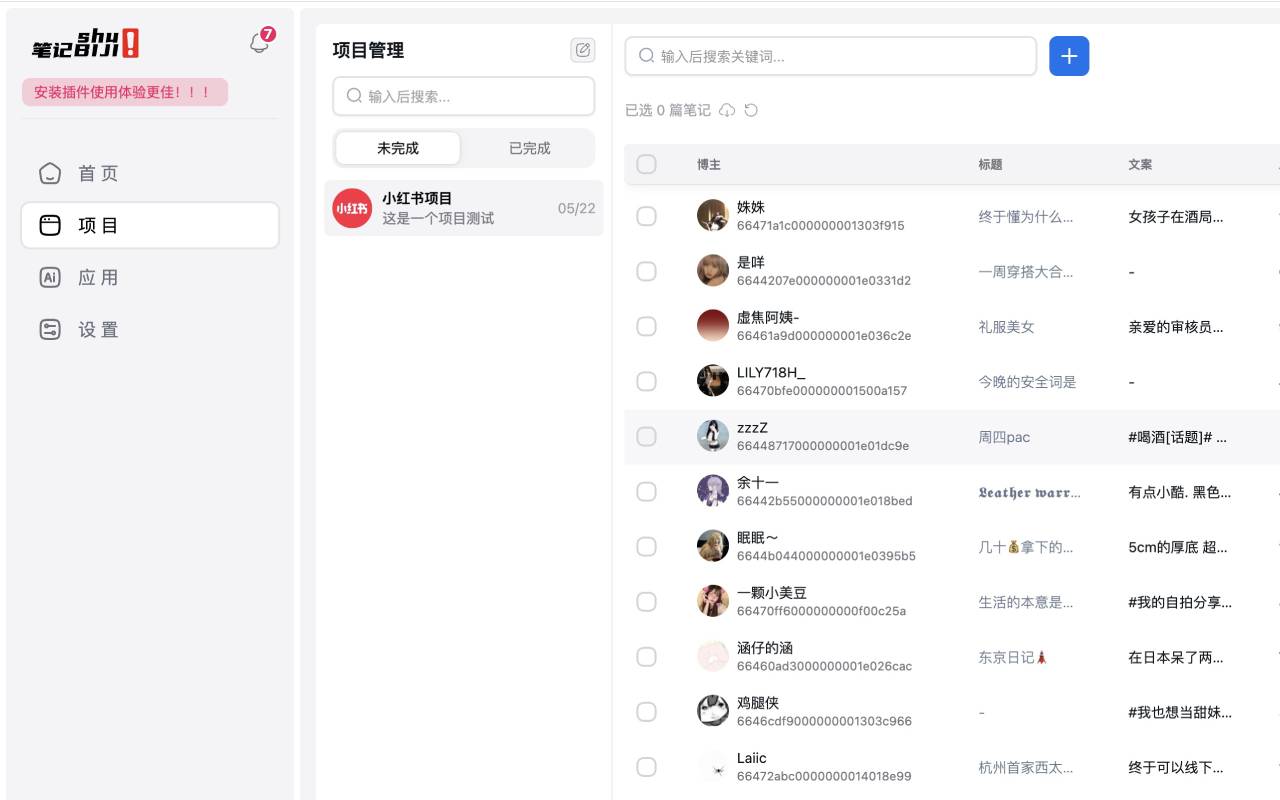Click the compose icon in 项目管理 panel
1280x800 pixels.
click(x=582, y=50)
